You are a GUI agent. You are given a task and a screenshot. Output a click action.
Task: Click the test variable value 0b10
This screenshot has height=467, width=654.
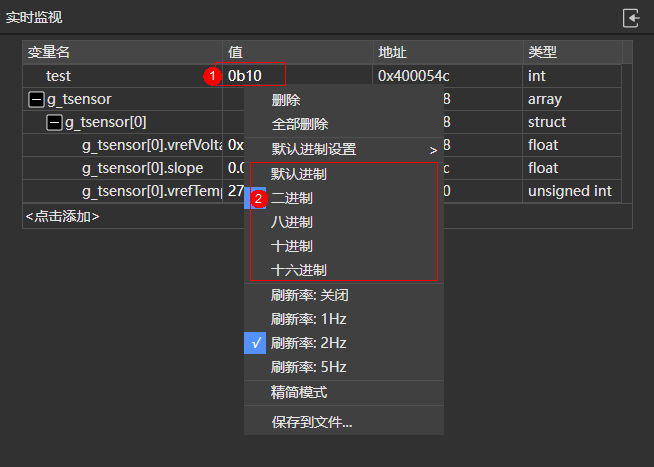245,75
